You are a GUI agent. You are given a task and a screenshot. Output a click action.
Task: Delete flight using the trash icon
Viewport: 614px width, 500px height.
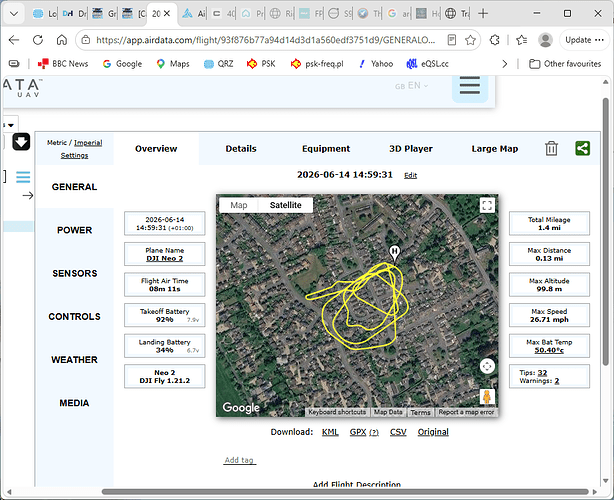[551, 148]
